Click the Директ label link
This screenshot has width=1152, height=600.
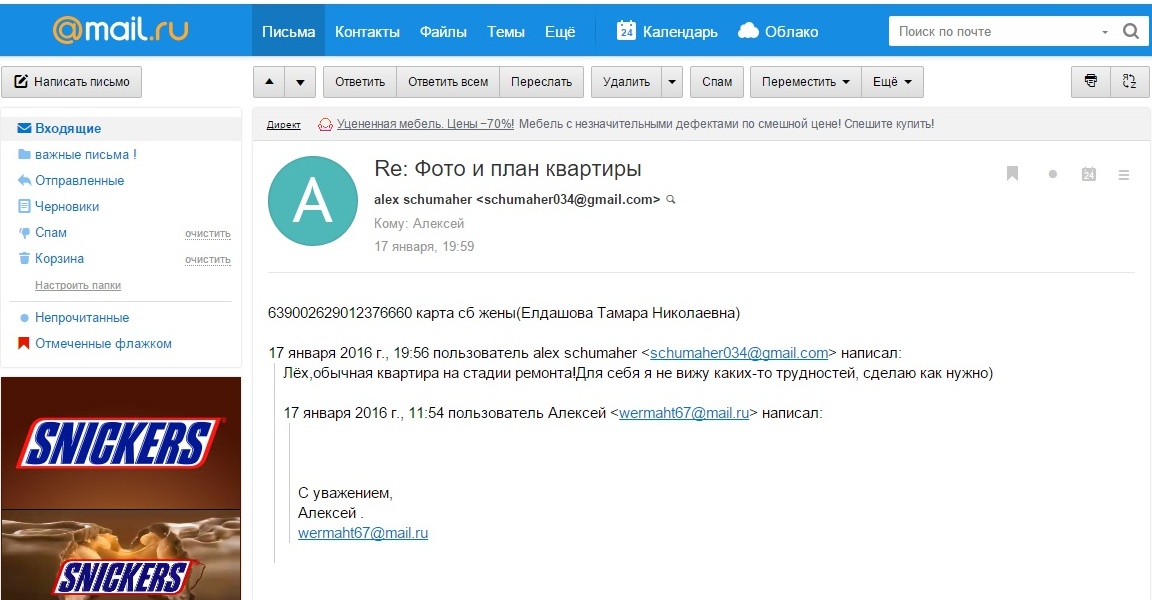[x=284, y=125]
